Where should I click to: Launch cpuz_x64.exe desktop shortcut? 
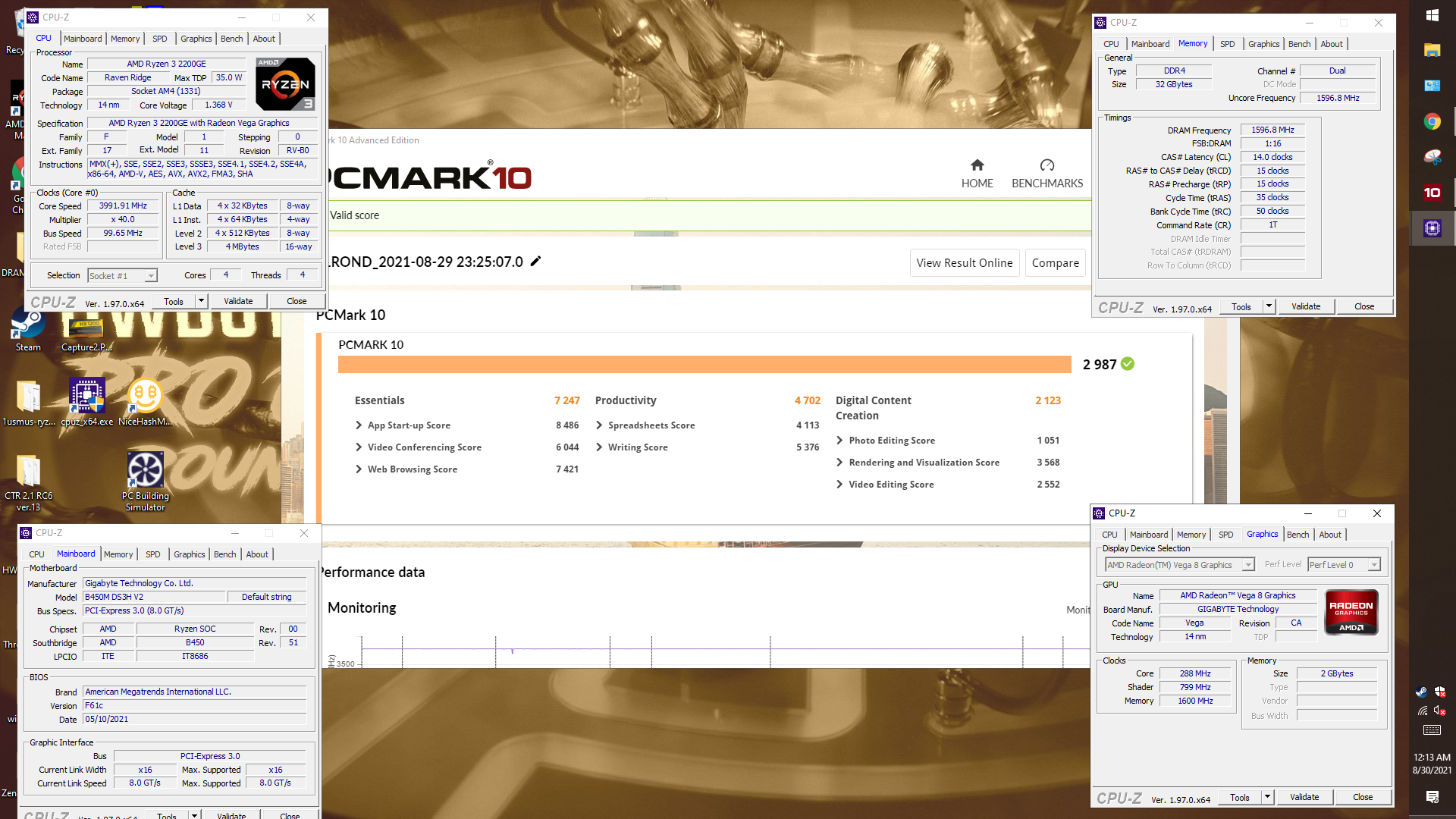tap(86, 402)
